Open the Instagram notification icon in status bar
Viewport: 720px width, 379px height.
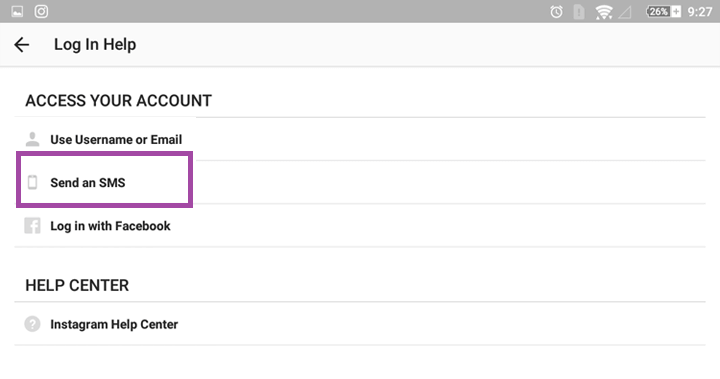click(41, 11)
